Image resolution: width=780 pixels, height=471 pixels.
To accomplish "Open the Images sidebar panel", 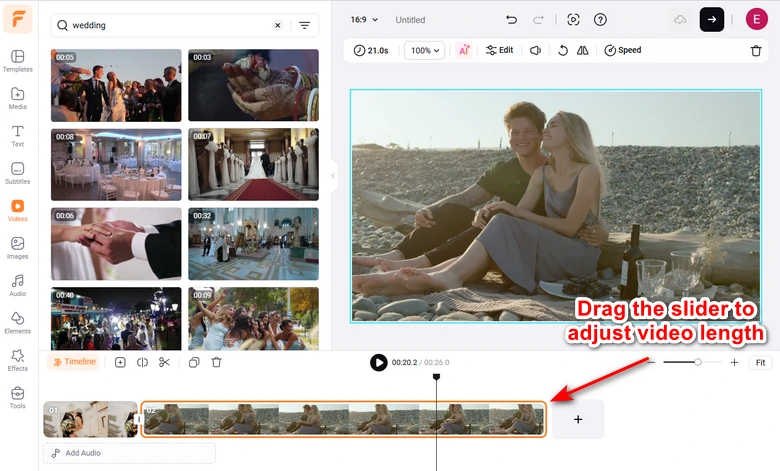I will (x=17, y=248).
